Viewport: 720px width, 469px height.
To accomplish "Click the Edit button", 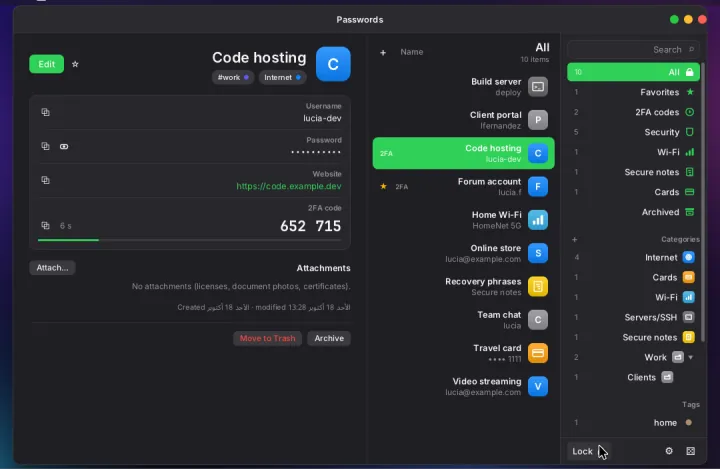I will click(x=46, y=64).
